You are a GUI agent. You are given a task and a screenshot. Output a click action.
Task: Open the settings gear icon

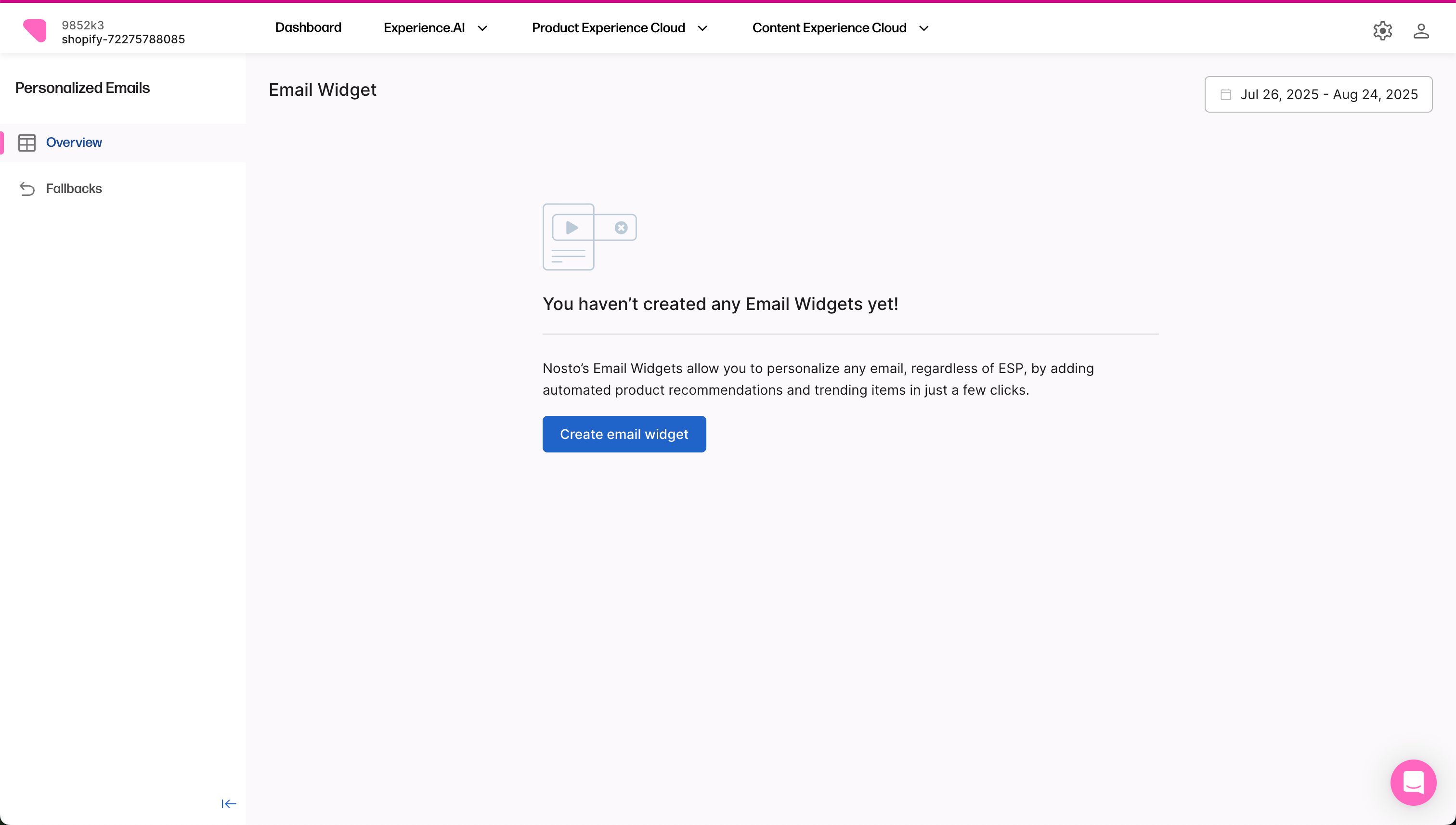click(x=1382, y=31)
